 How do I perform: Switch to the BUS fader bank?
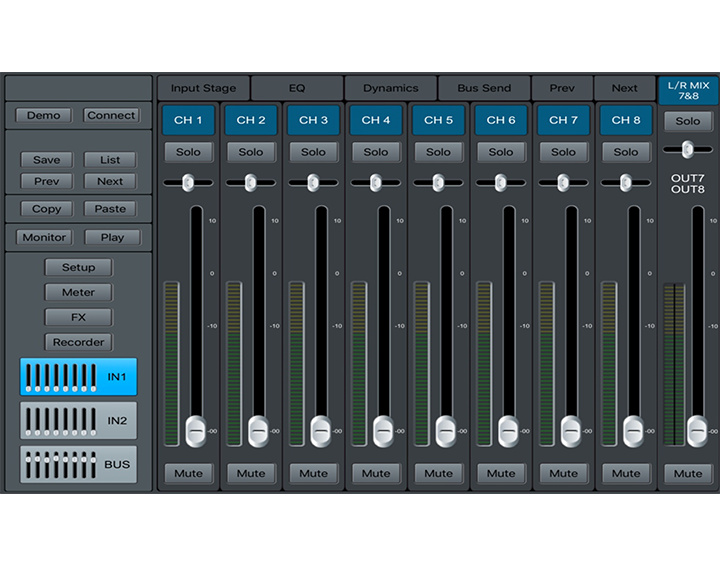coord(78,465)
